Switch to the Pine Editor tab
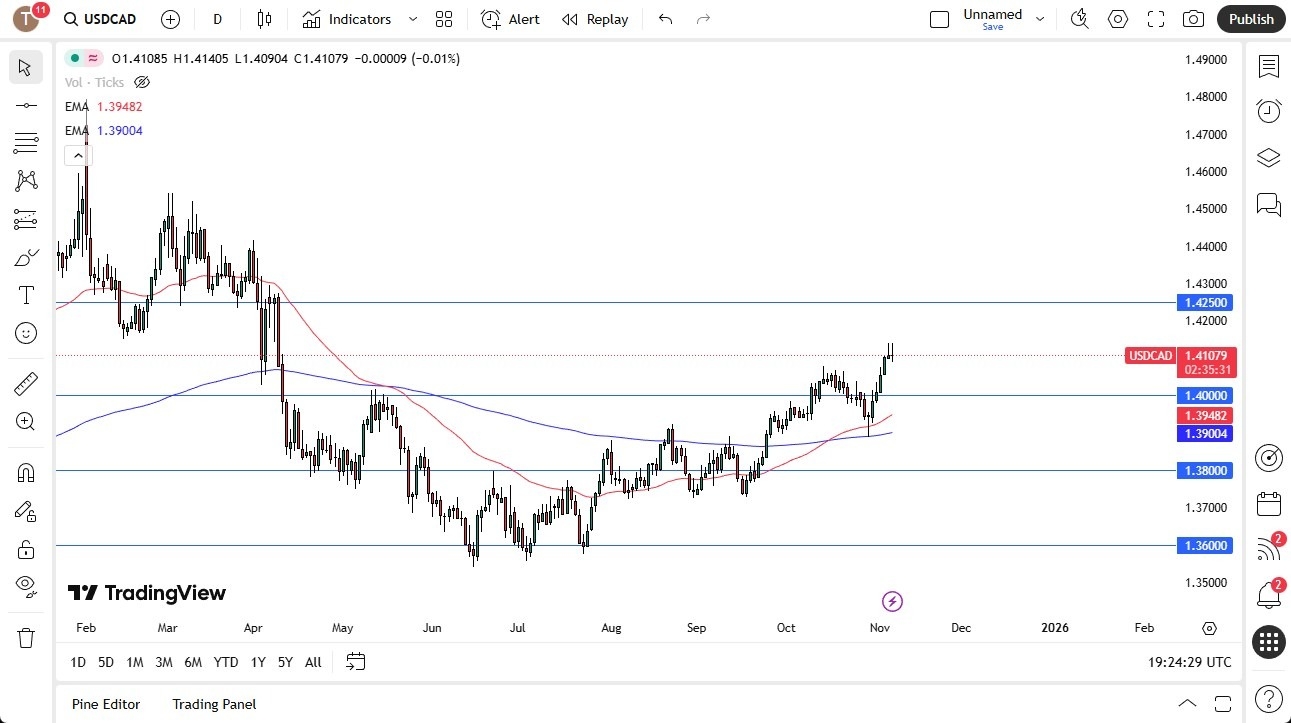Image resolution: width=1291 pixels, height=723 pixels. 105,704
